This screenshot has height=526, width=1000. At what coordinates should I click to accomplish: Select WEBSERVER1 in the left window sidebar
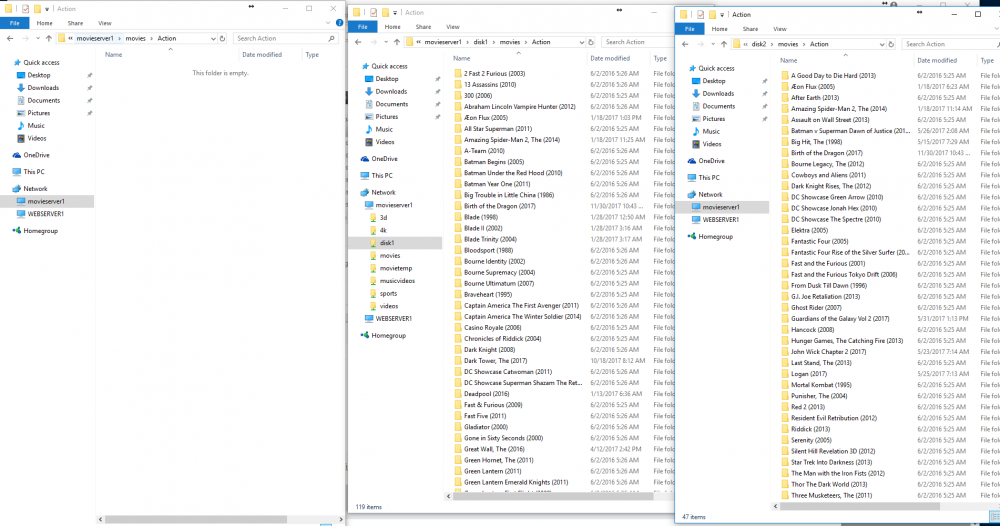pyautogui.click(x=45, y=214)
